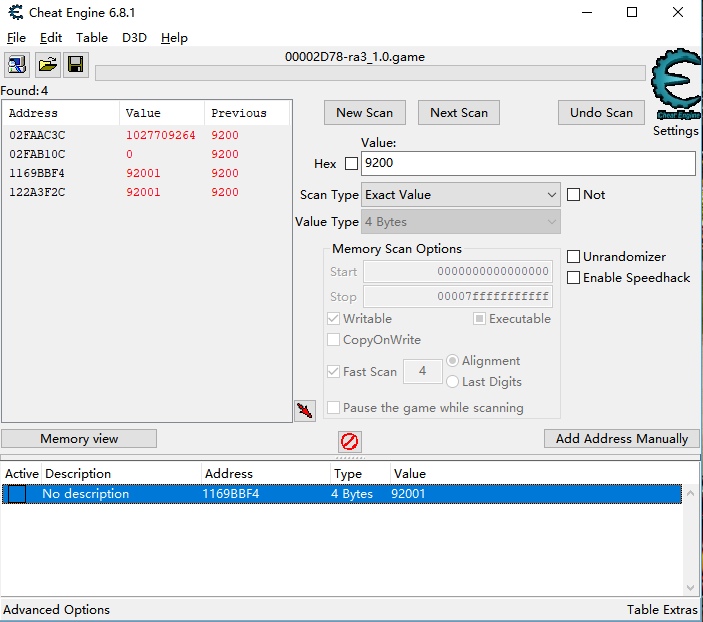The height and width of the screenshot is (622, 703).
Task: Click address table scrollbar down arrow
Action: pyautogui.click(x=690, y=588)
